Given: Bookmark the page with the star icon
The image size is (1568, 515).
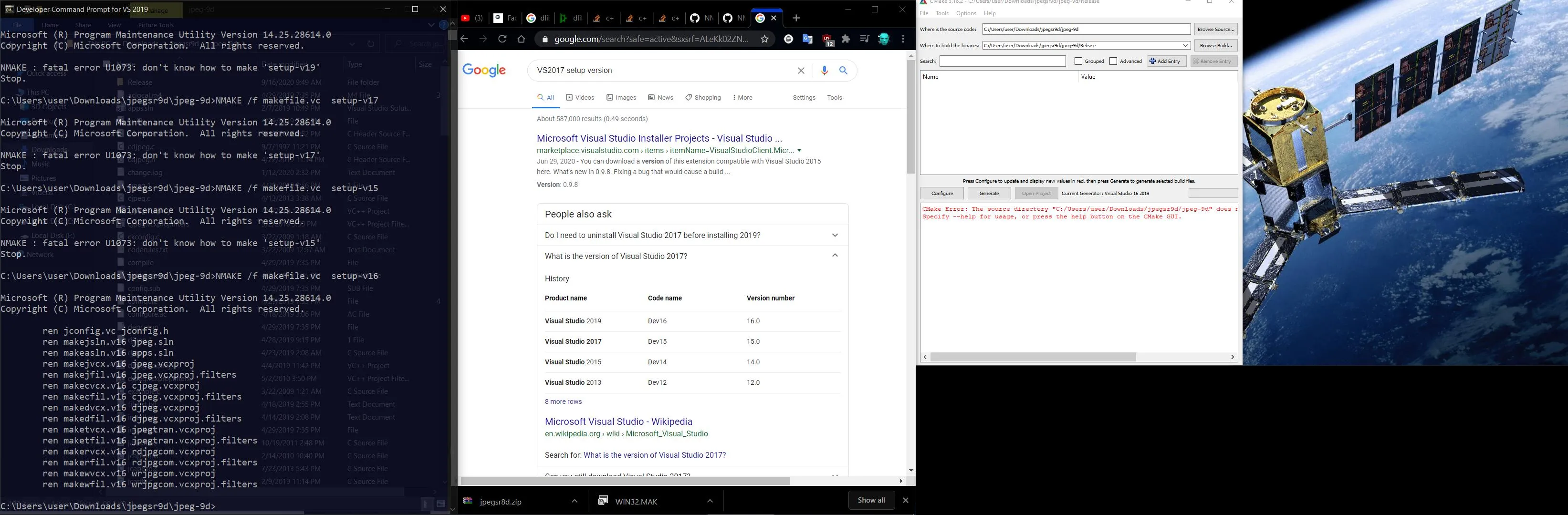Looking at the screenshot, I should 764,39.
